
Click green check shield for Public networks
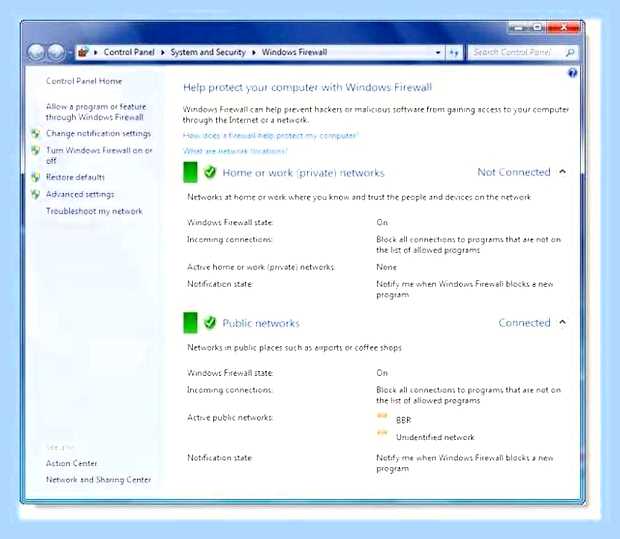210,323
